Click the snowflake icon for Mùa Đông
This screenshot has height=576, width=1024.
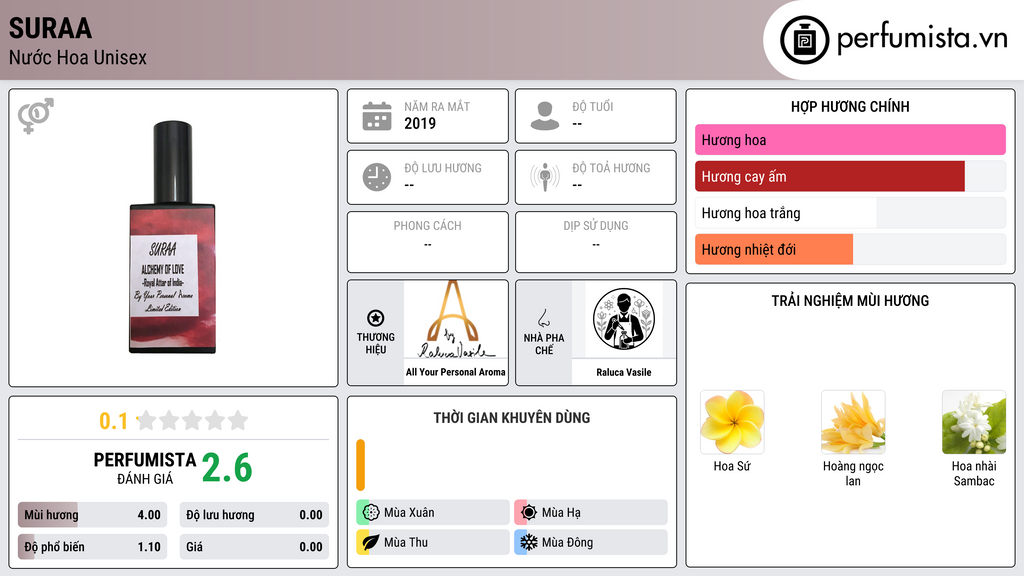(529, 542)
